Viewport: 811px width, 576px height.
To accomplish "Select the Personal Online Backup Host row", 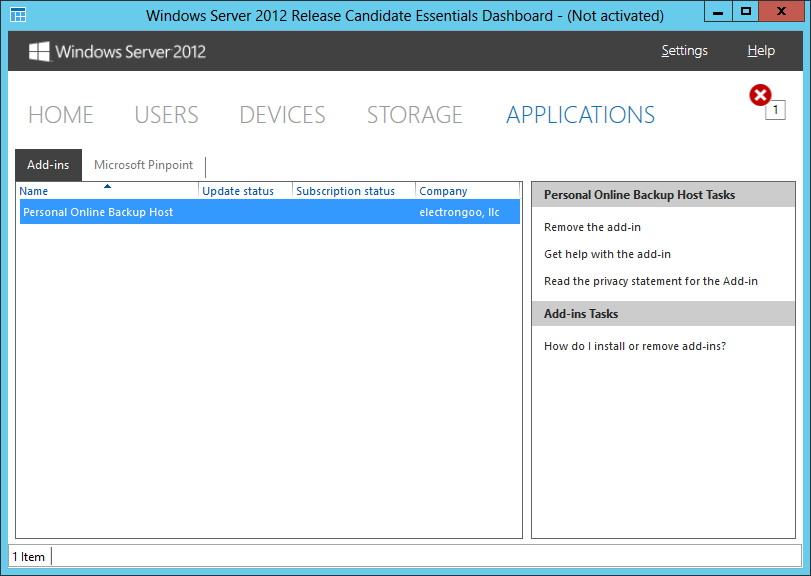I will tap(269, 212).
